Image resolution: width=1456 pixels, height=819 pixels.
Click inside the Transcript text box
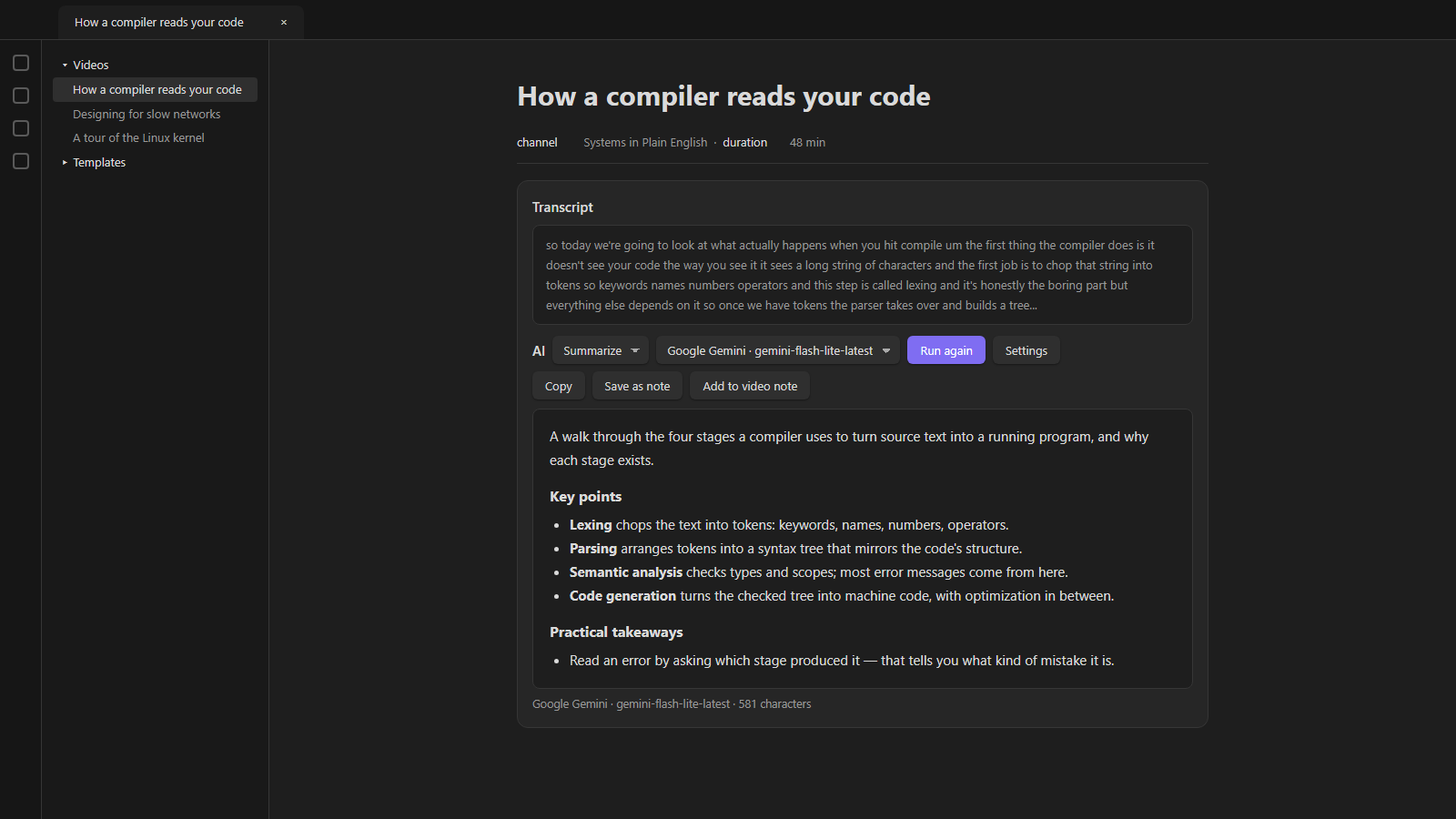pyautogui.click(x=862, y=275)
